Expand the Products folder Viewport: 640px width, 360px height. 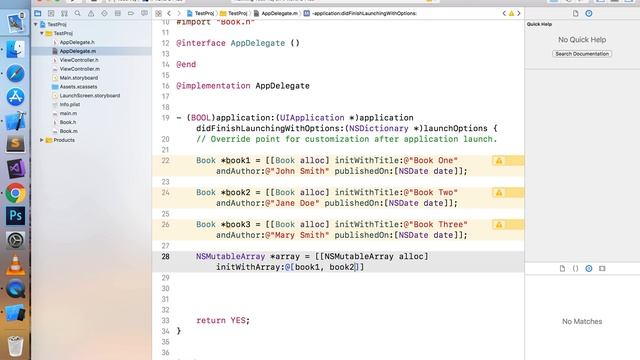(x=42, y=140)
